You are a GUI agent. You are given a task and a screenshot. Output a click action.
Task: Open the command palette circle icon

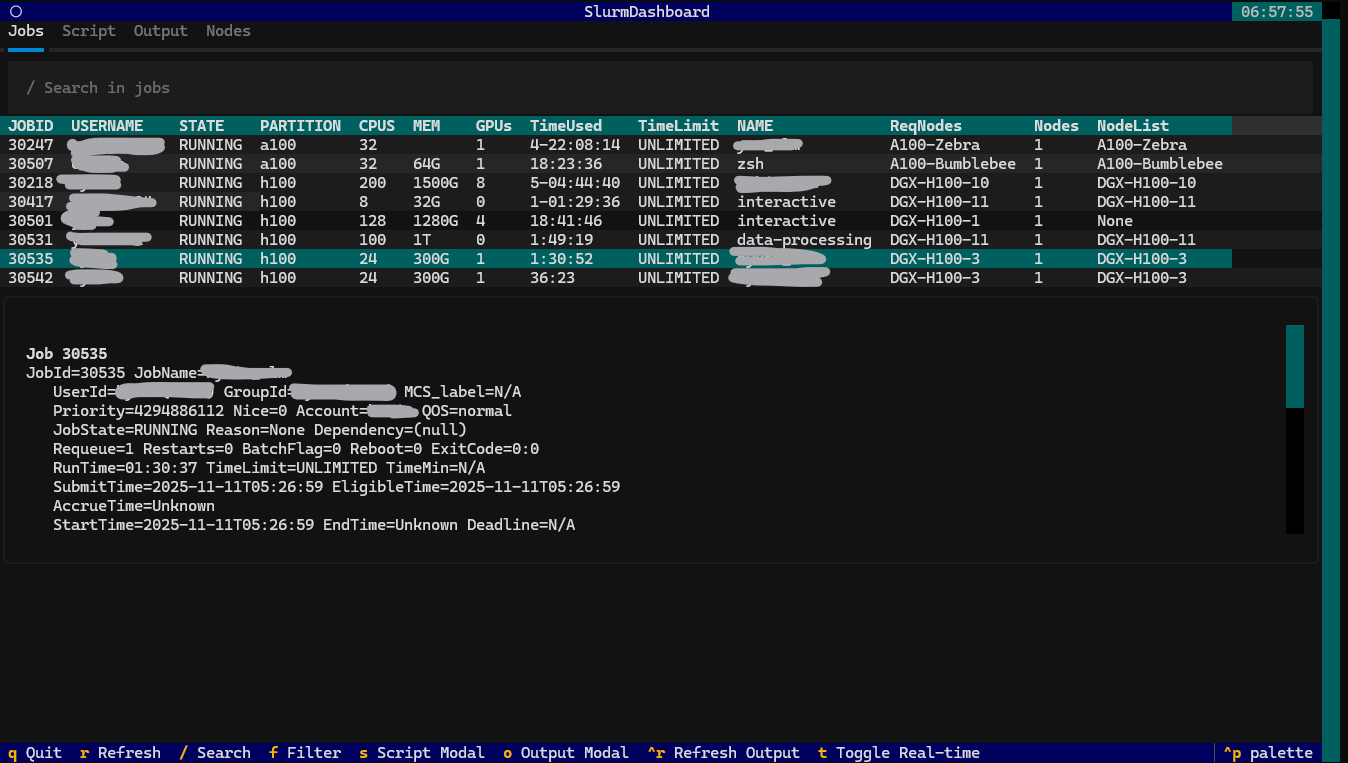(x=16, y=12)
